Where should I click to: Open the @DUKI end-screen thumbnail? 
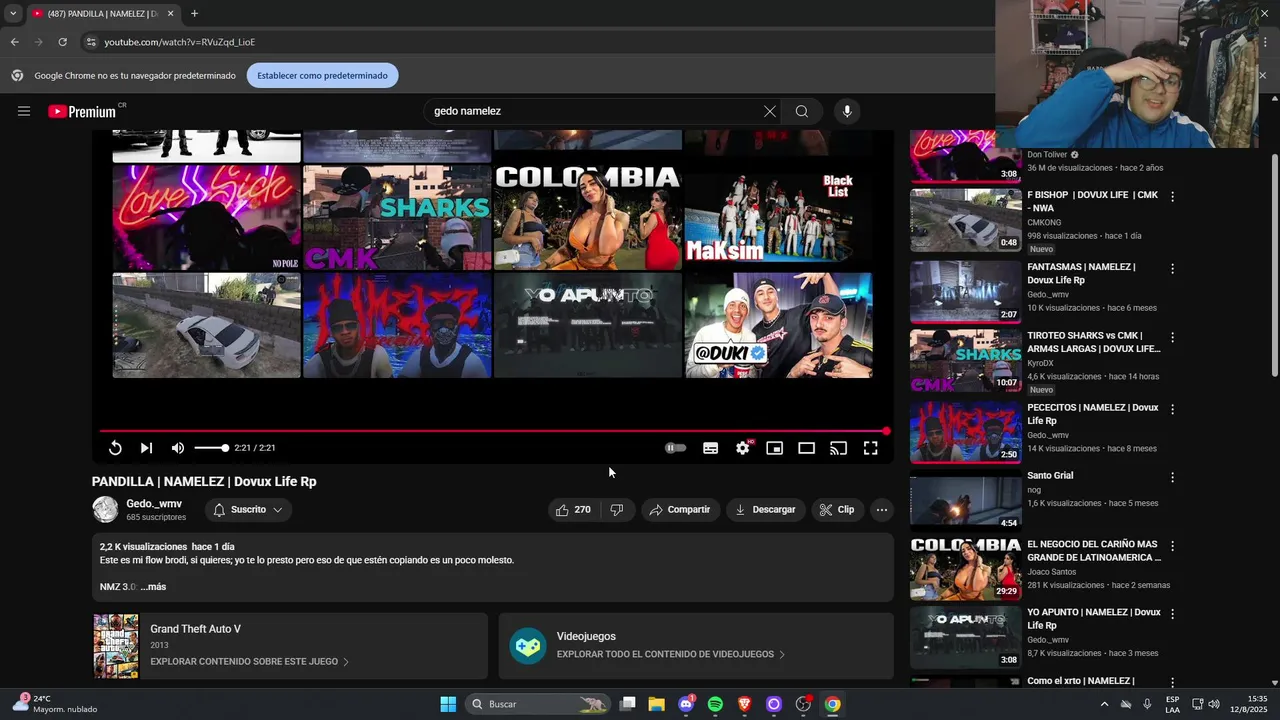(778, 325)
